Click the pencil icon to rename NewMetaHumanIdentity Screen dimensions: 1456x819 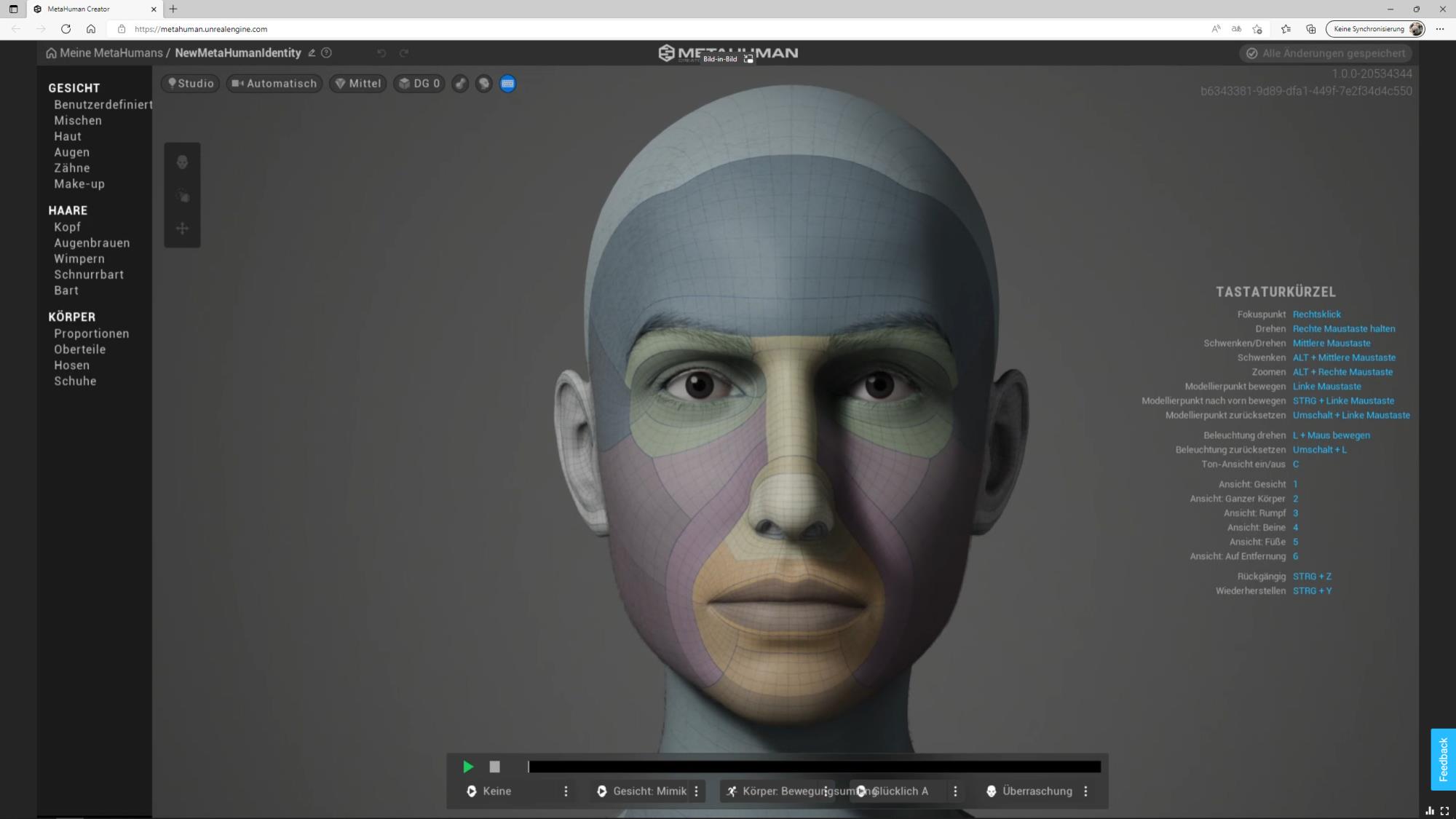pyautogui.click(x=312, y=53)
